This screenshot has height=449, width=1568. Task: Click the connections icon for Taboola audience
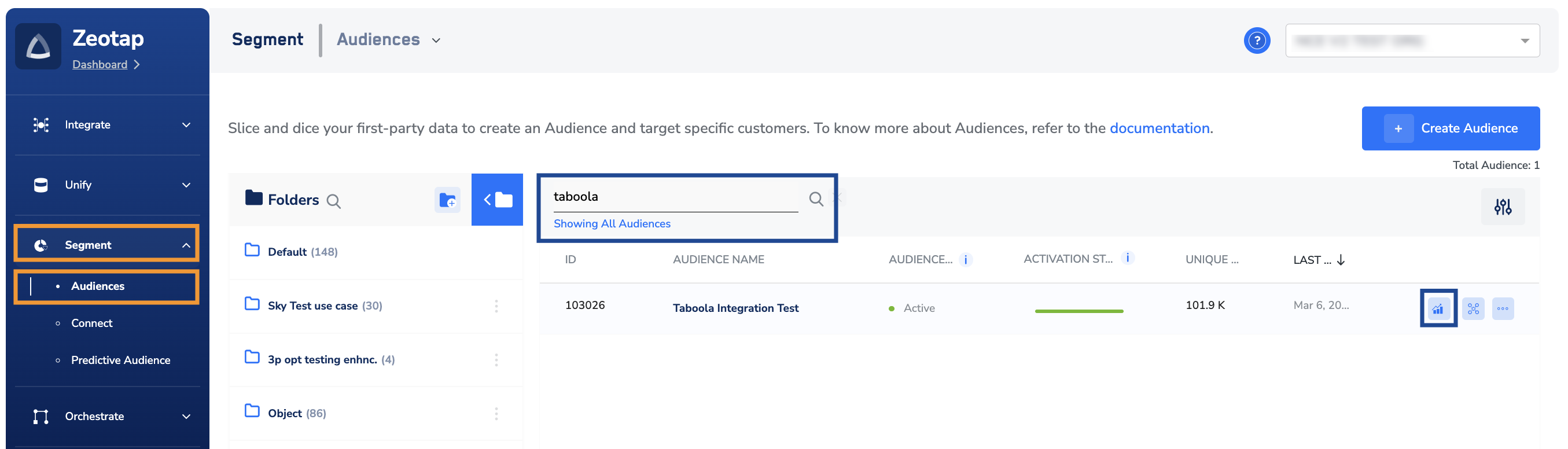coord(1473,308)
